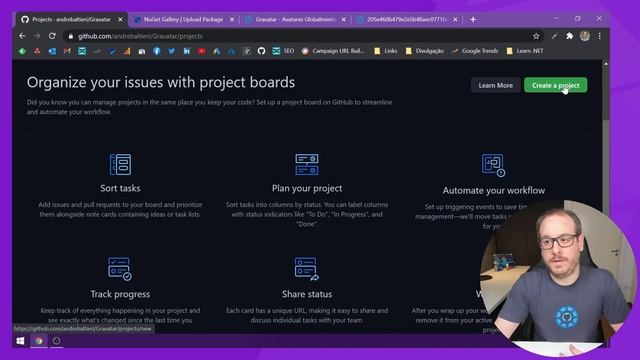Click the Share status icon

click(307, 269)
